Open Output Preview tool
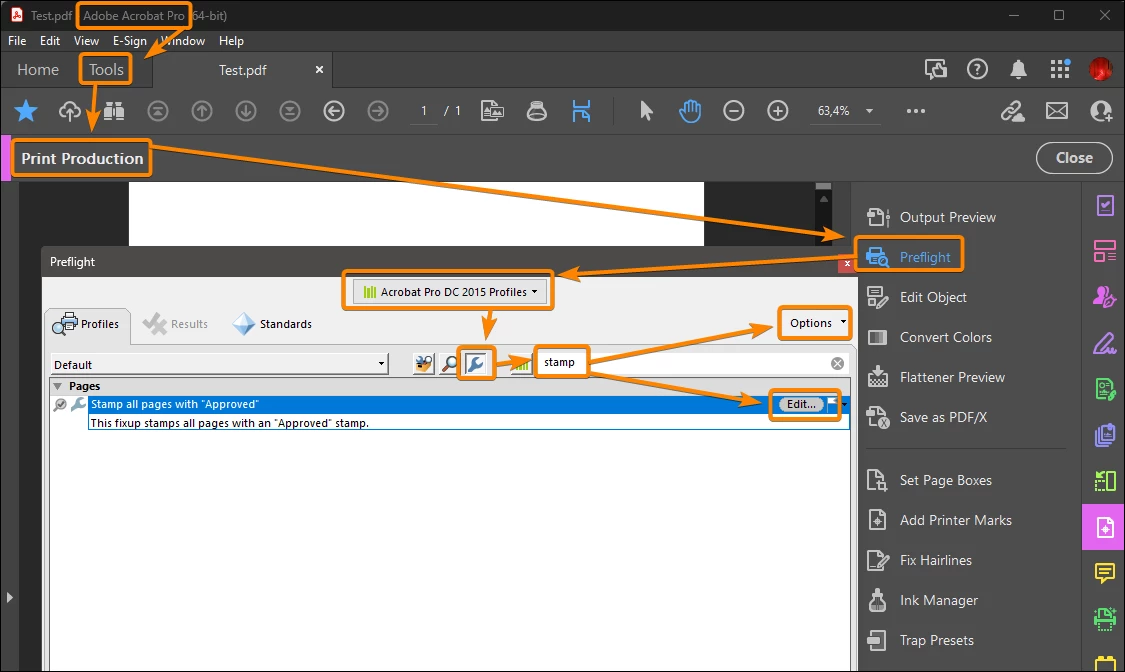The height and width of the screenshot is (672, 1125). (932, 217)
